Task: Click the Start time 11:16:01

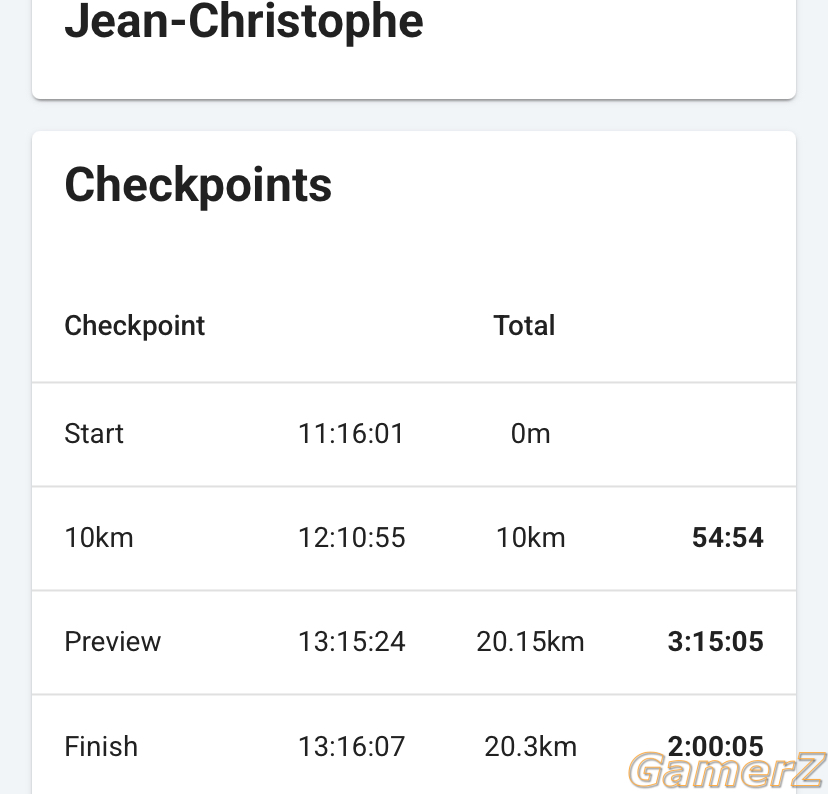Action: tap(351, 434)
